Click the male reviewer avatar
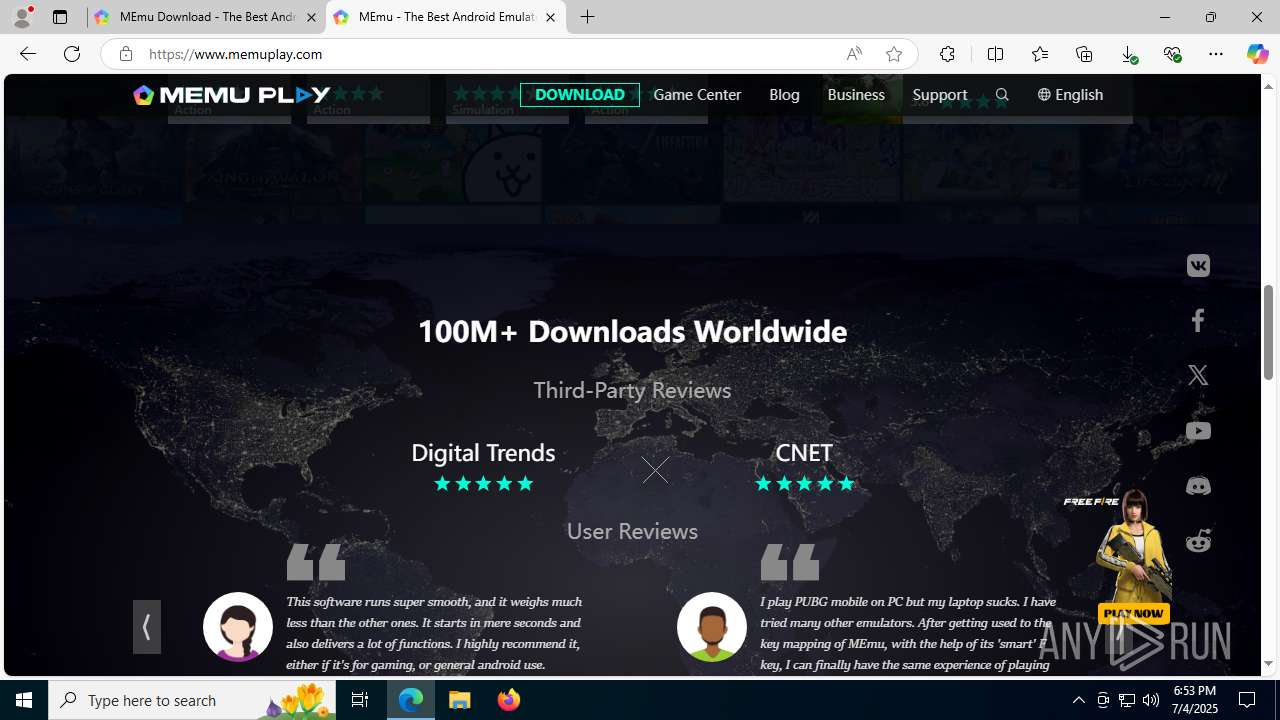The image size is (1280, 720). click(712, 627)
